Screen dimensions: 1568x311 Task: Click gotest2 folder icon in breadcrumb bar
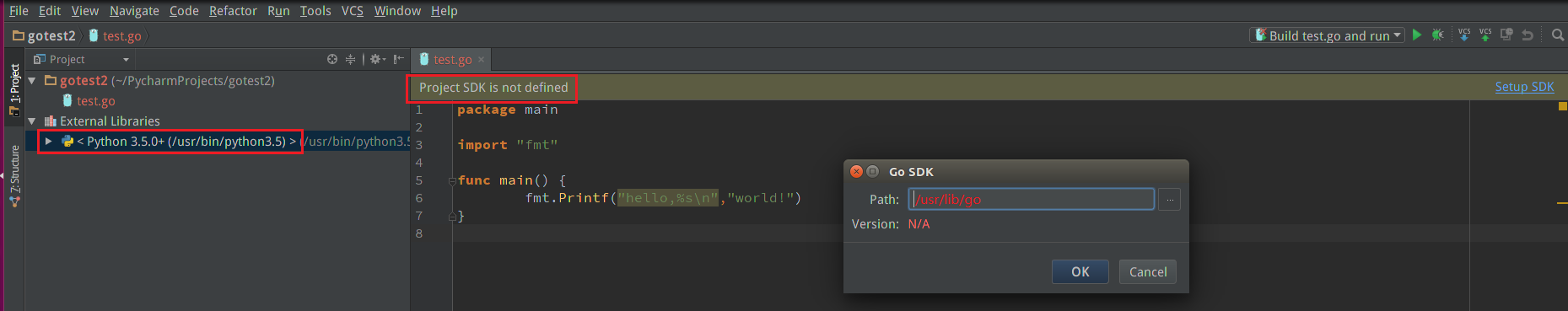(x=19, y=35)
